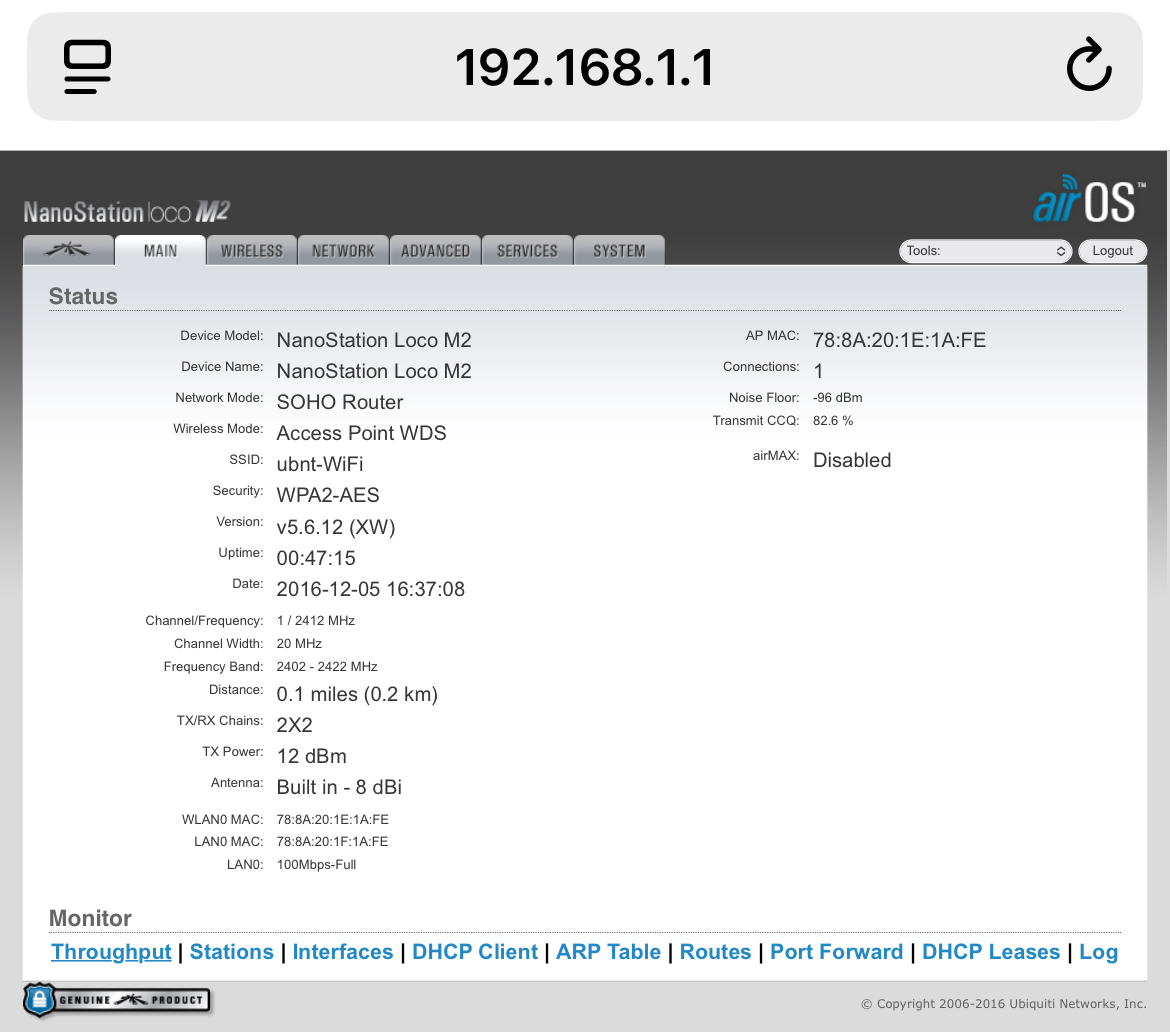
Task: Open the Port Forward link
Action: coord(836,952)
